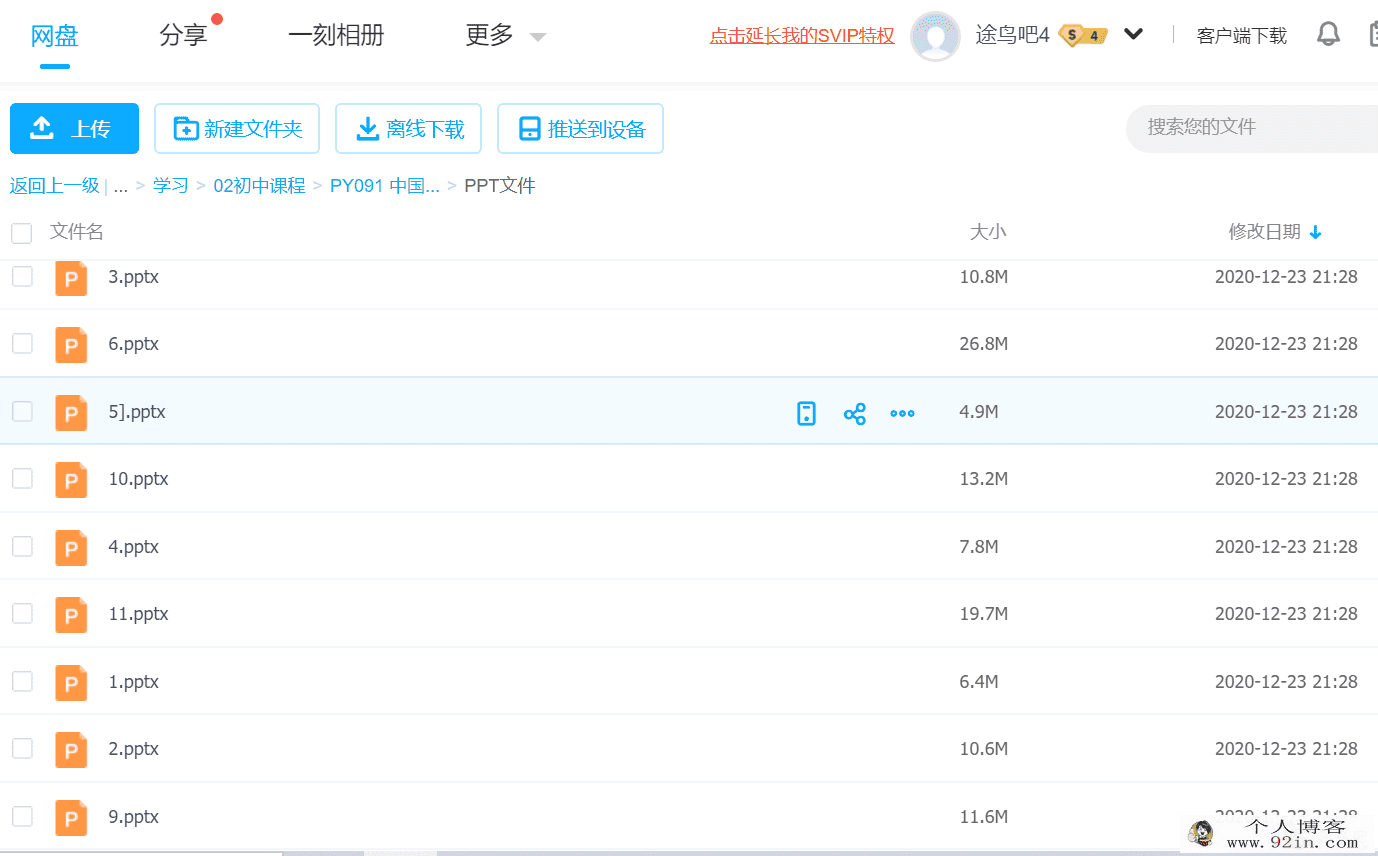Check the box for 1.pptx
The width and height of the screenshot is (1378, 856).
point(22,681)
